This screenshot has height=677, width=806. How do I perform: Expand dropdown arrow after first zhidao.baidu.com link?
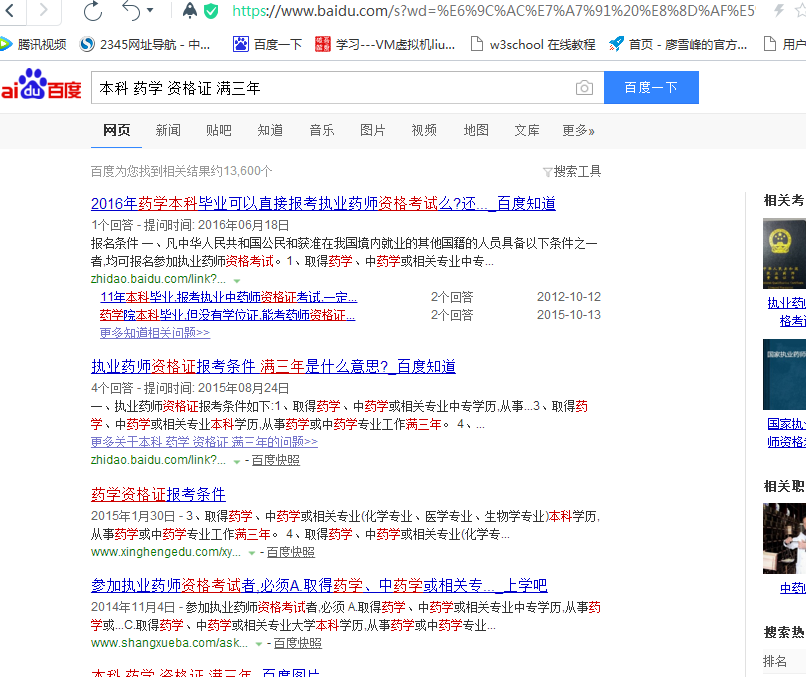click(236, 281)
